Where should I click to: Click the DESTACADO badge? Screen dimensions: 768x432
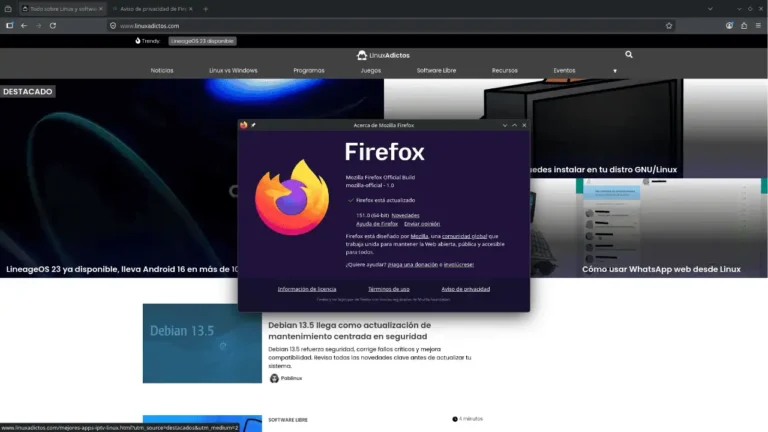point(27,92)
